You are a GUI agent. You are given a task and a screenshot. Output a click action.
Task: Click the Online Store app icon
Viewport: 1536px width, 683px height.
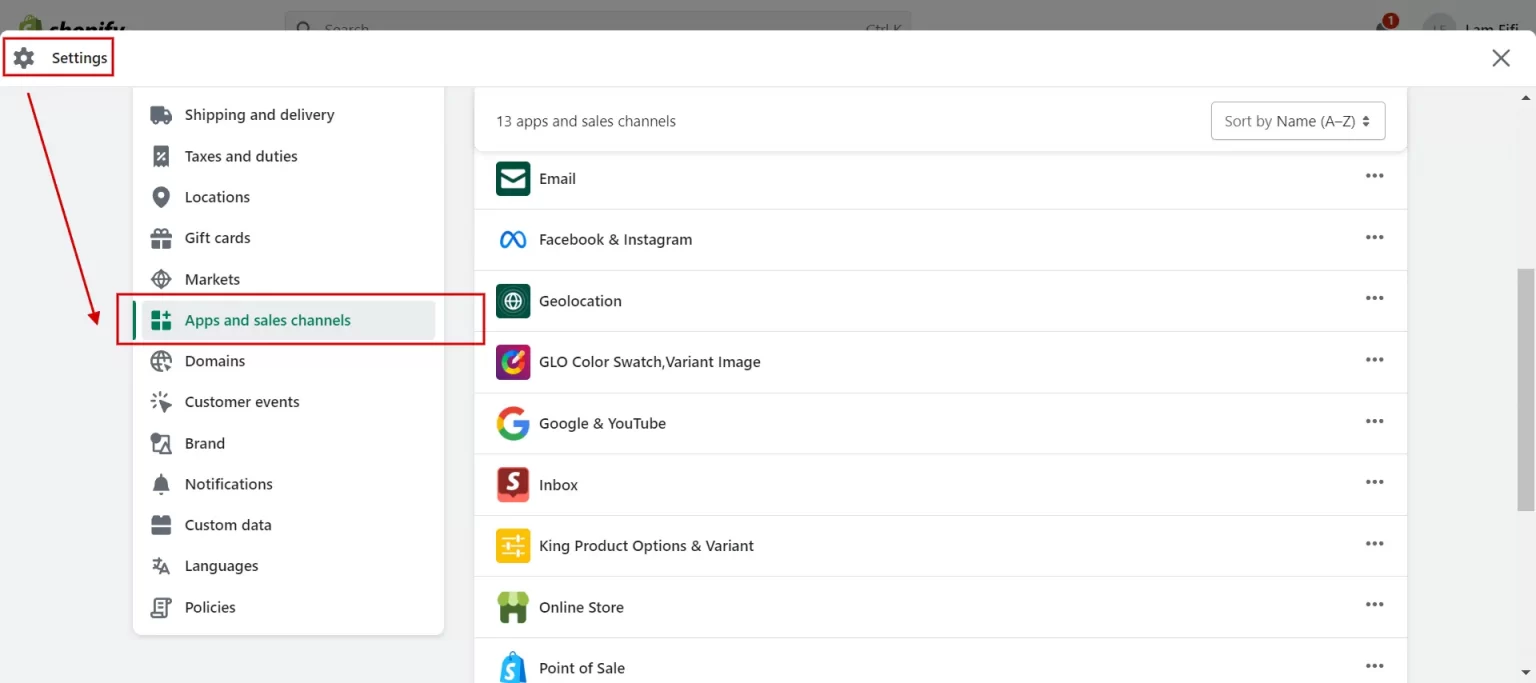(x=513, y=607)
